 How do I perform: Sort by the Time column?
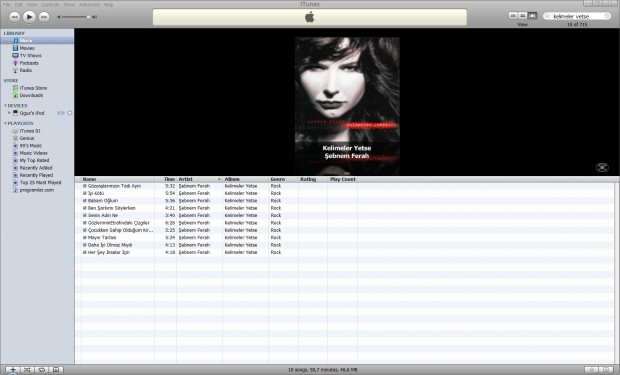166,179
